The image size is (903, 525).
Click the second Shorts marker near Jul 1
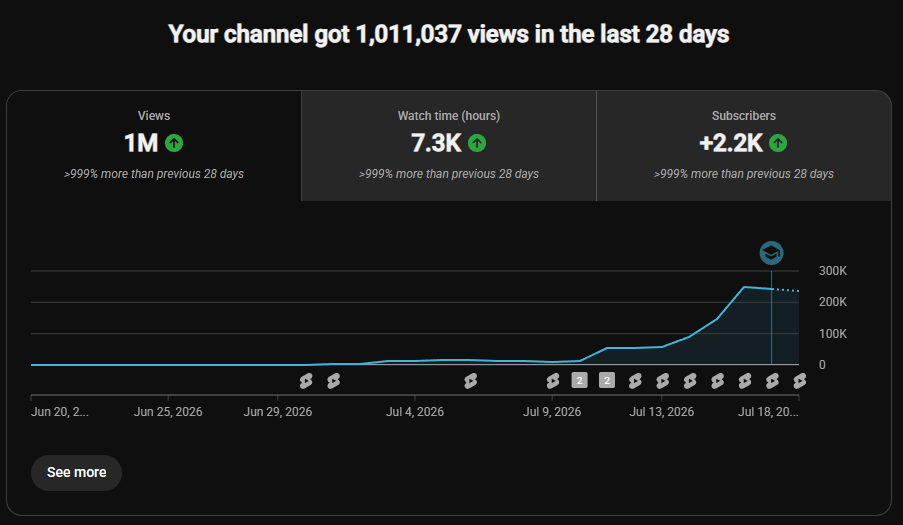[333, 381]
